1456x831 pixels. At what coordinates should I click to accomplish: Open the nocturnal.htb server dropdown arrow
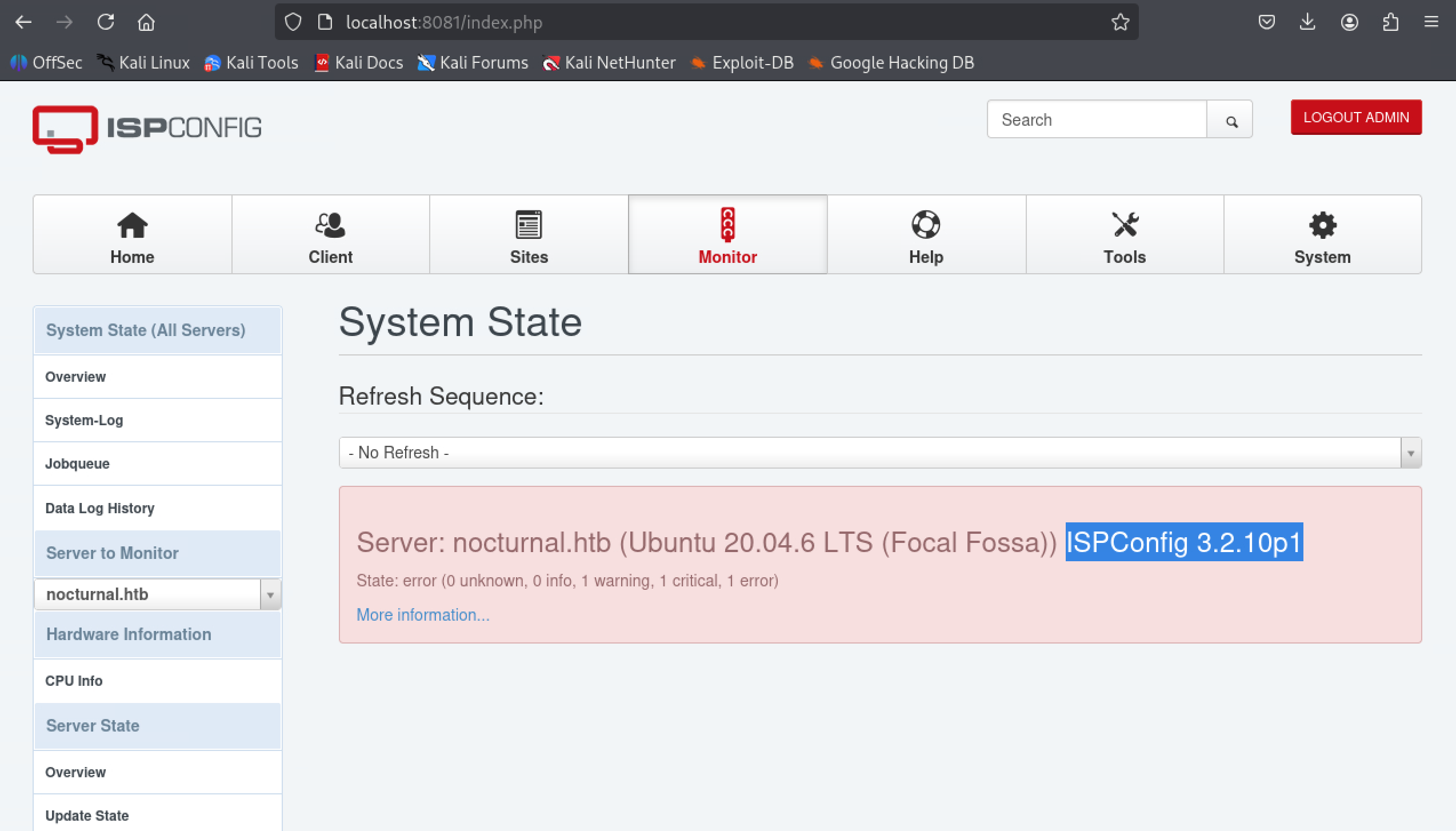270,594
